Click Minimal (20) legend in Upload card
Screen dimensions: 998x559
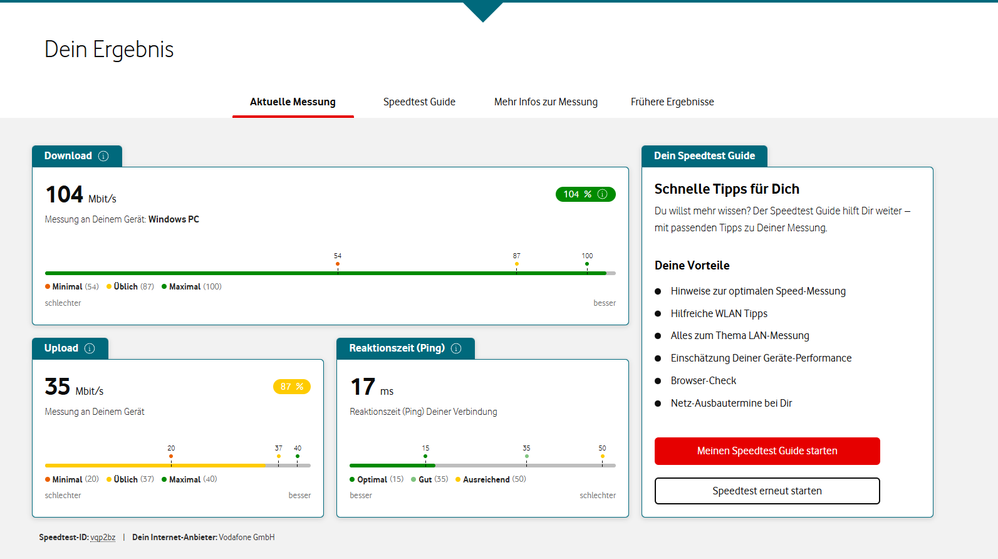pyautogui.click(x=72, y=479)
